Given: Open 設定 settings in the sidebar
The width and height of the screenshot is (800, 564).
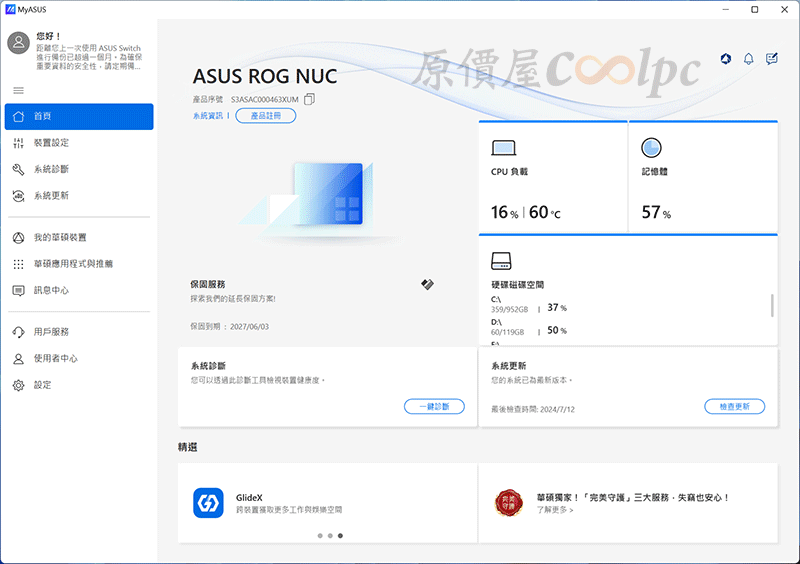Looking at the screenshot, I should point(79,385).
